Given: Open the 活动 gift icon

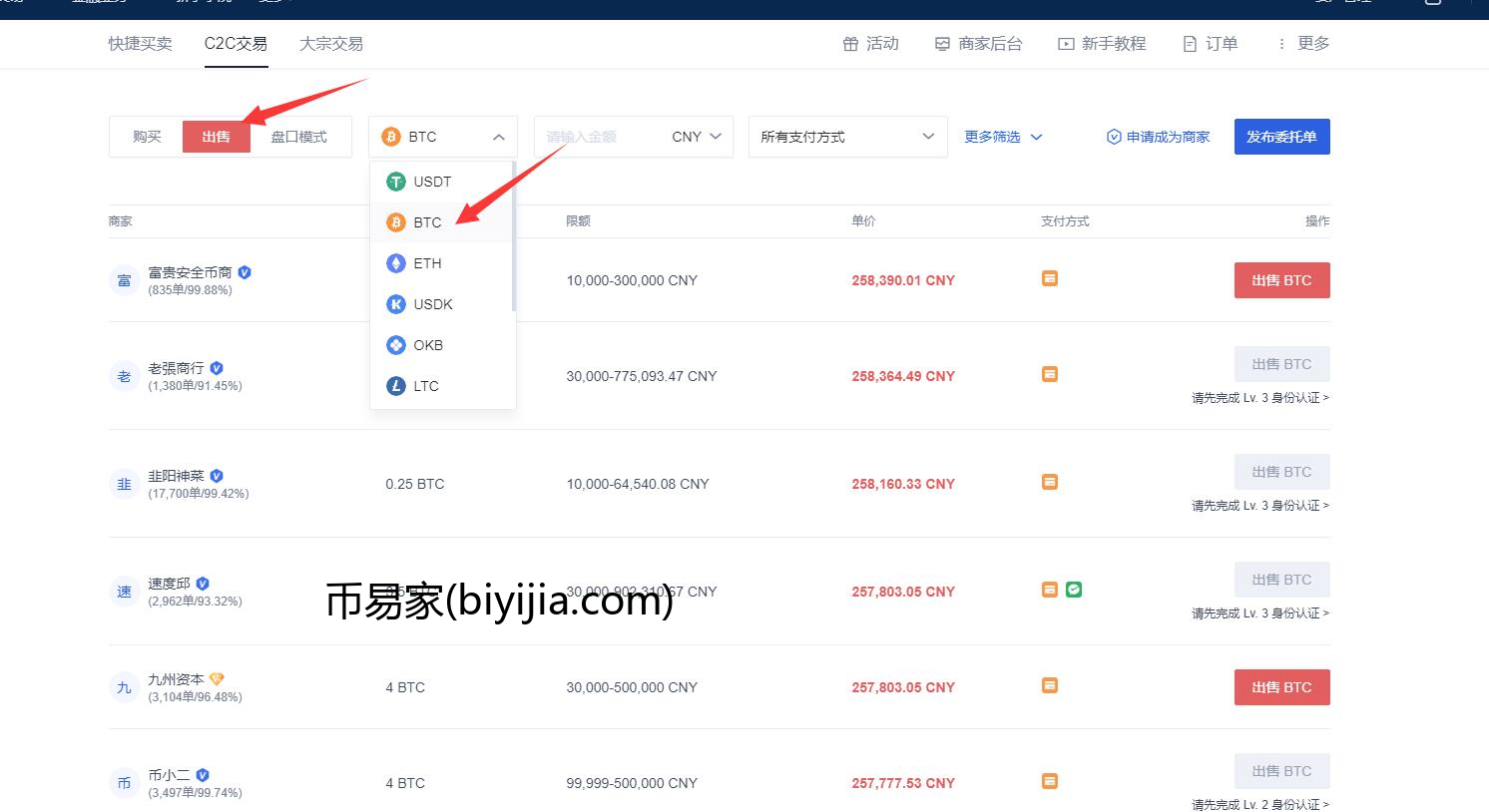Looking at the screenshot, I should click(x=850, y=44).
